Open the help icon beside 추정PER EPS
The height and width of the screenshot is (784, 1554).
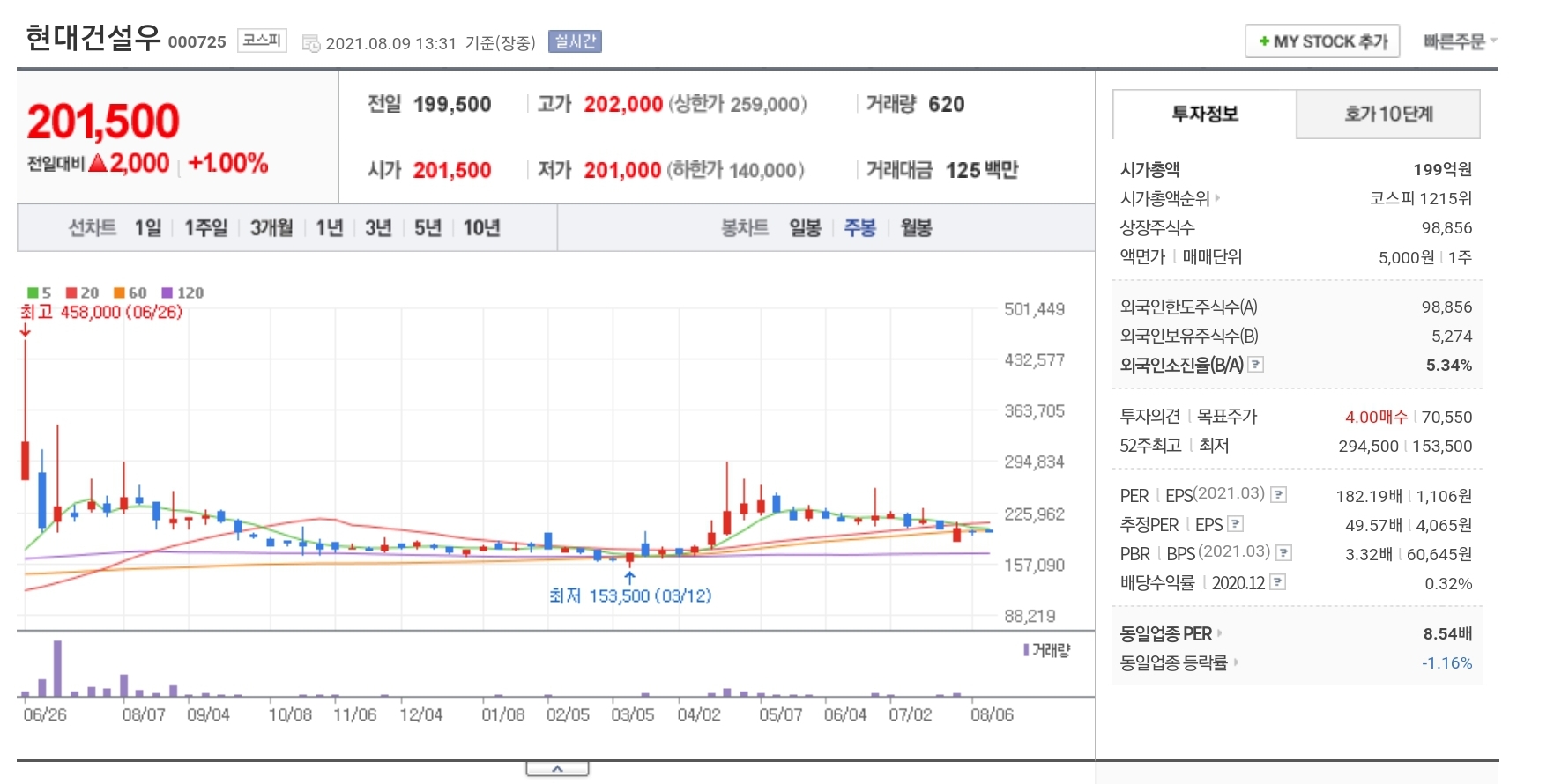pyautogui.click(x=1236, y=524)
